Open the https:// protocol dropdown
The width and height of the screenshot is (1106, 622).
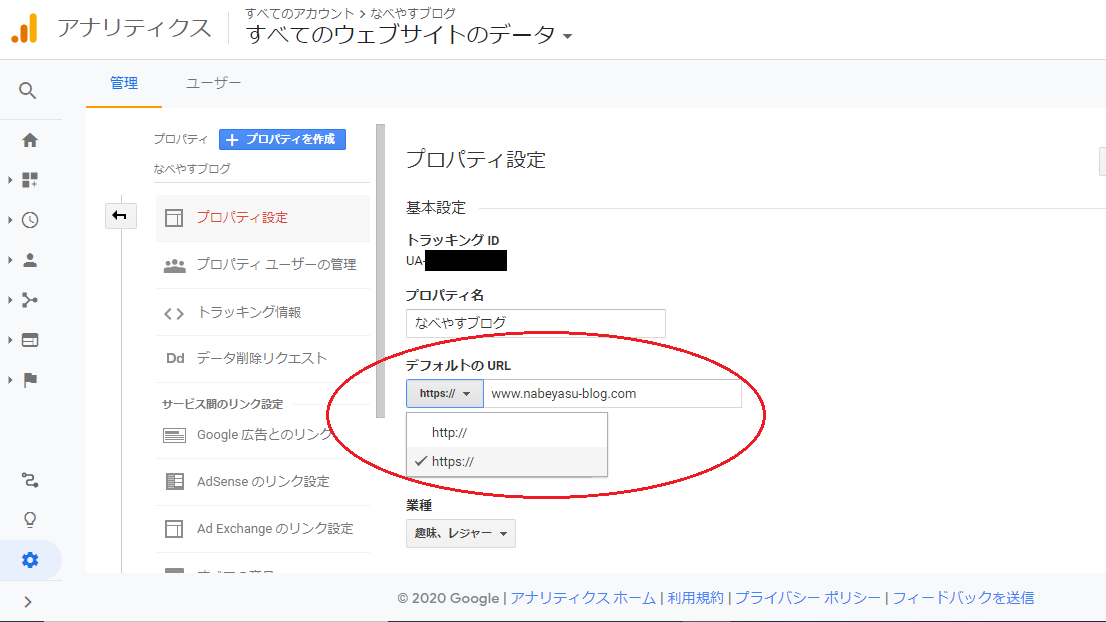[x=444, y=394]
